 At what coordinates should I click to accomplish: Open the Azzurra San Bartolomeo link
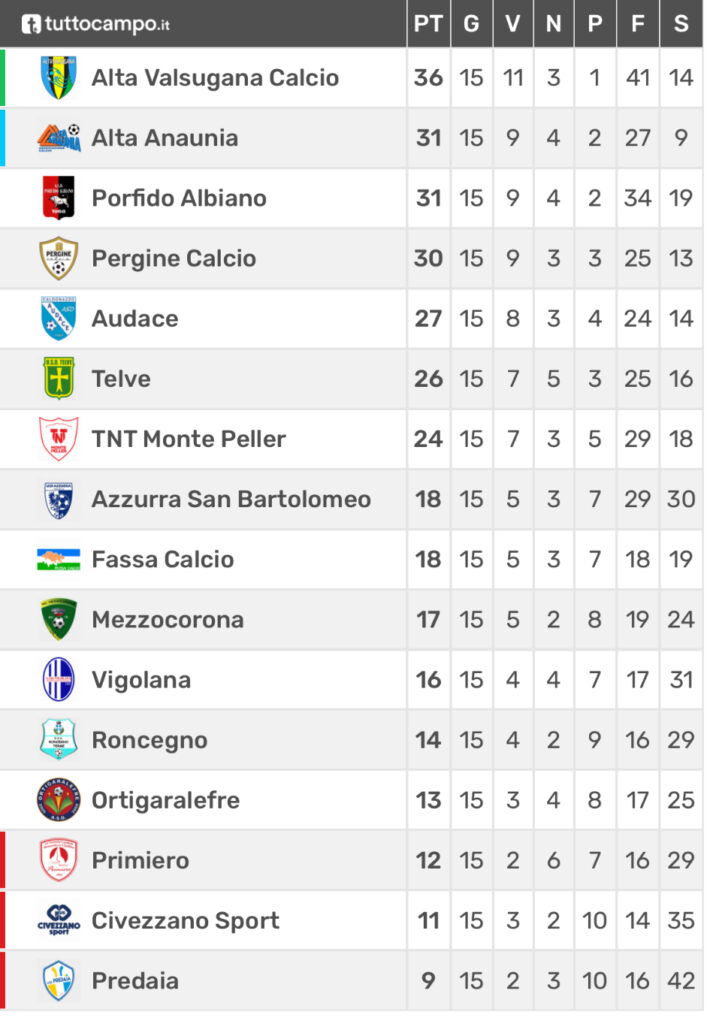231,500
